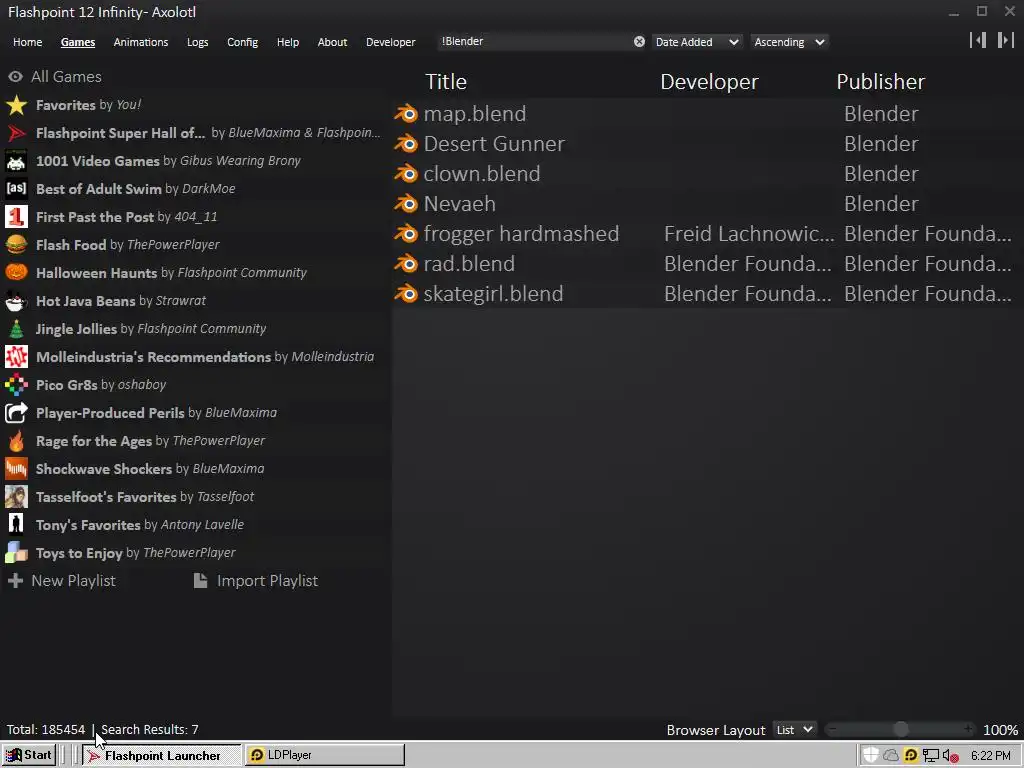Open the Games tab
1024x768 pixels.
78,42
